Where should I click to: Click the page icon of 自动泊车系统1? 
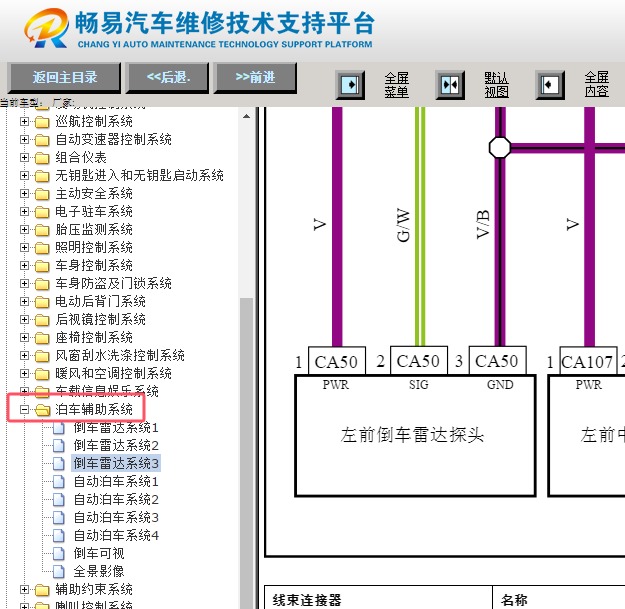click(59, 481)
